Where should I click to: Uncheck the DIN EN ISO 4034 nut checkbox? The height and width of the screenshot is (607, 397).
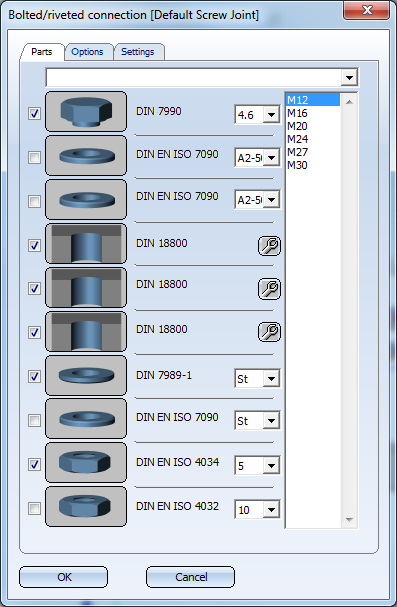click(x=34, y=464)
